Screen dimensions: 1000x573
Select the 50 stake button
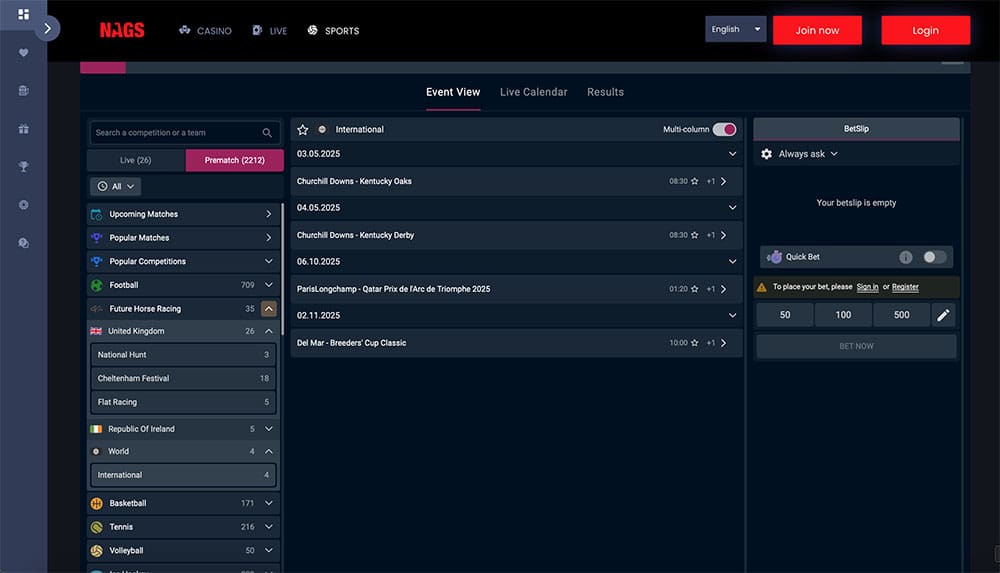click(785, 315)
